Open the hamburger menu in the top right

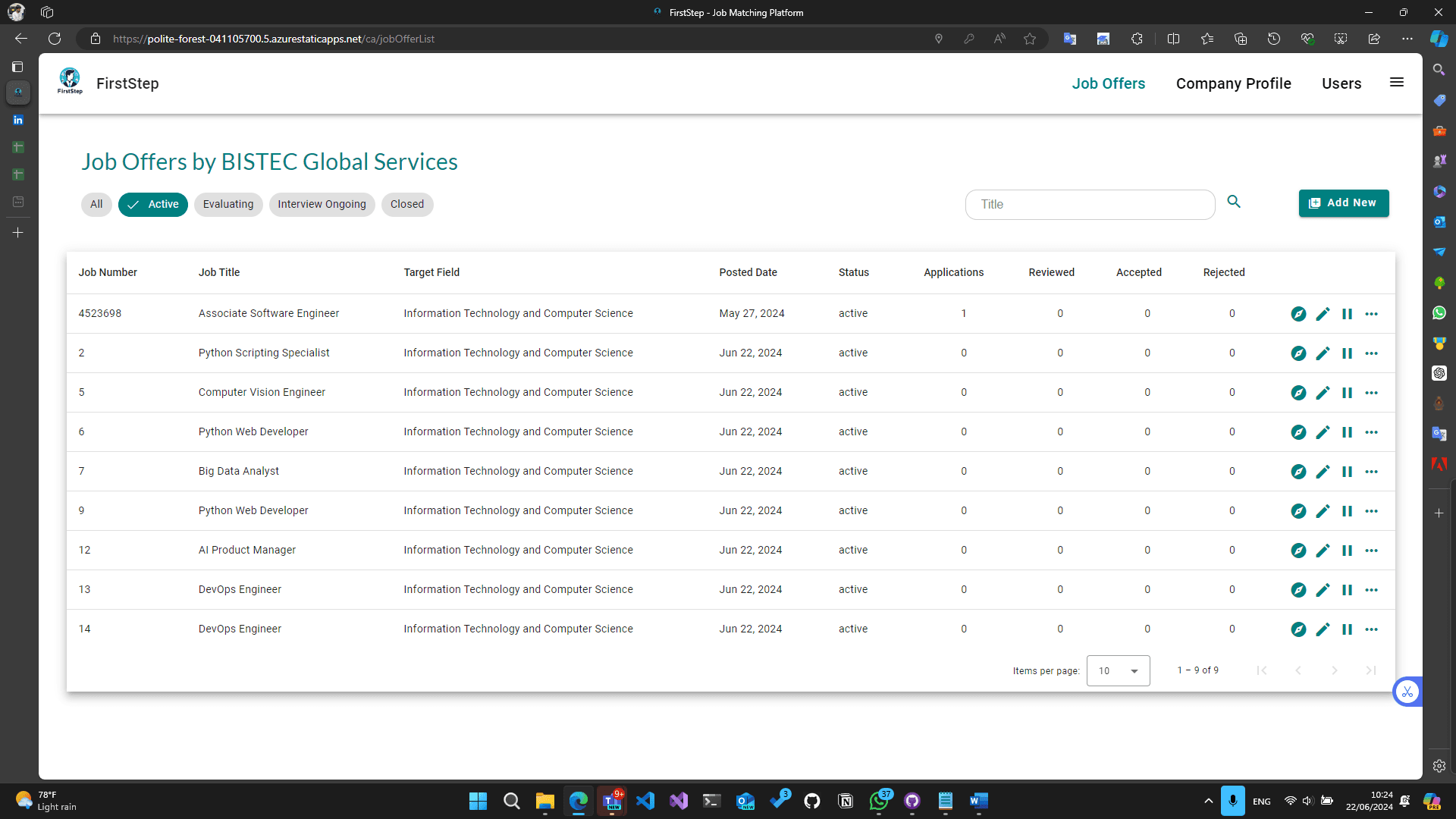point(1396,83)
